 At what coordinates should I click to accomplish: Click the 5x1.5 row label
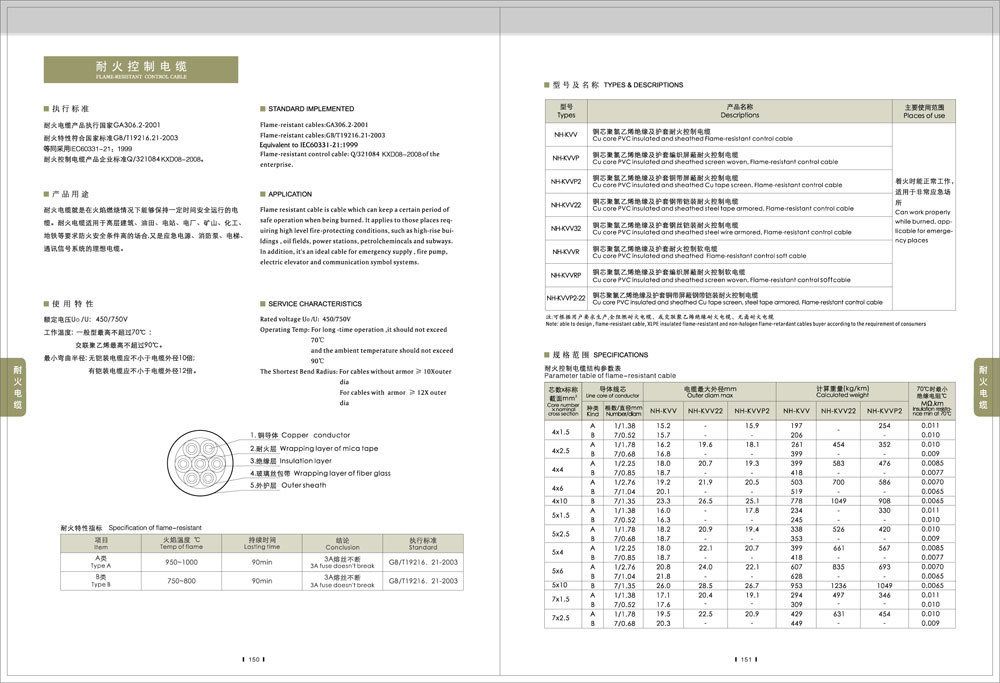coord(561,515)
